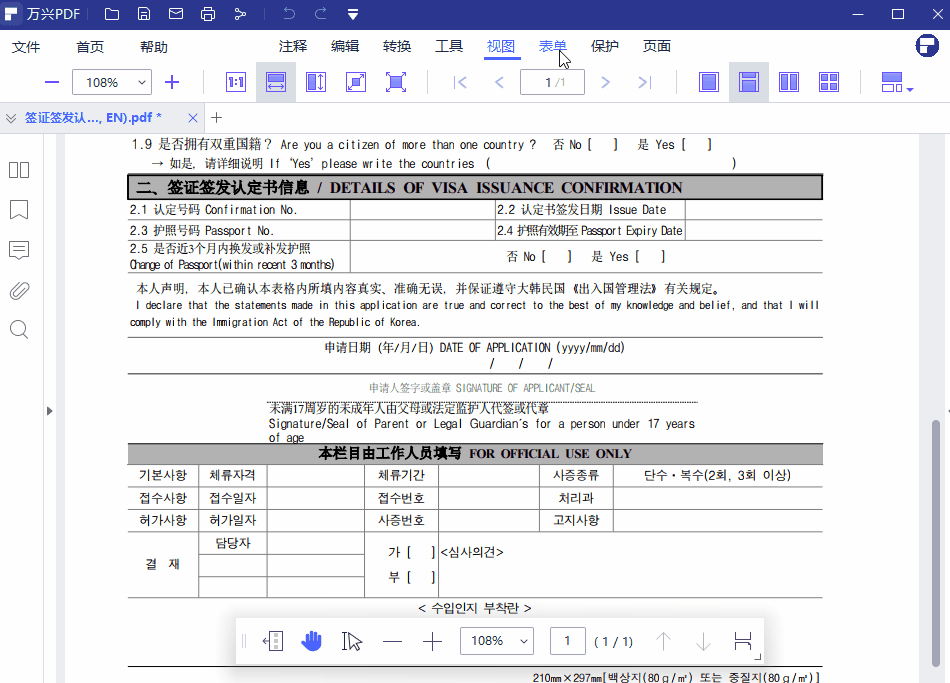Open the attachments paperclip panel on the left
This screenshot has height=683, width=950.
pyautogui.click(x=19, y=290)
